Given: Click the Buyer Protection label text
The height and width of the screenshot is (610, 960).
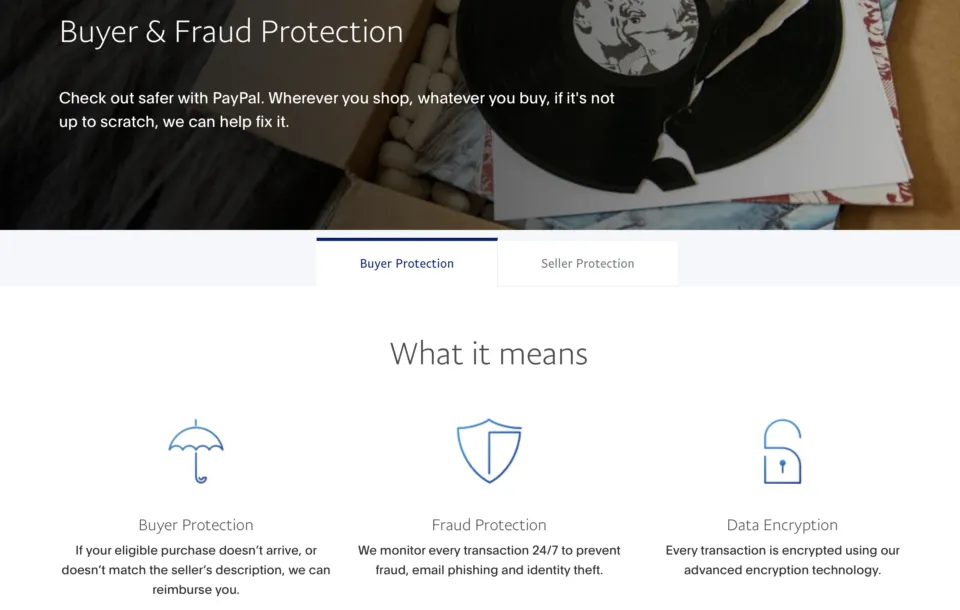Looking at the screenshot, I should coord(196,524).
